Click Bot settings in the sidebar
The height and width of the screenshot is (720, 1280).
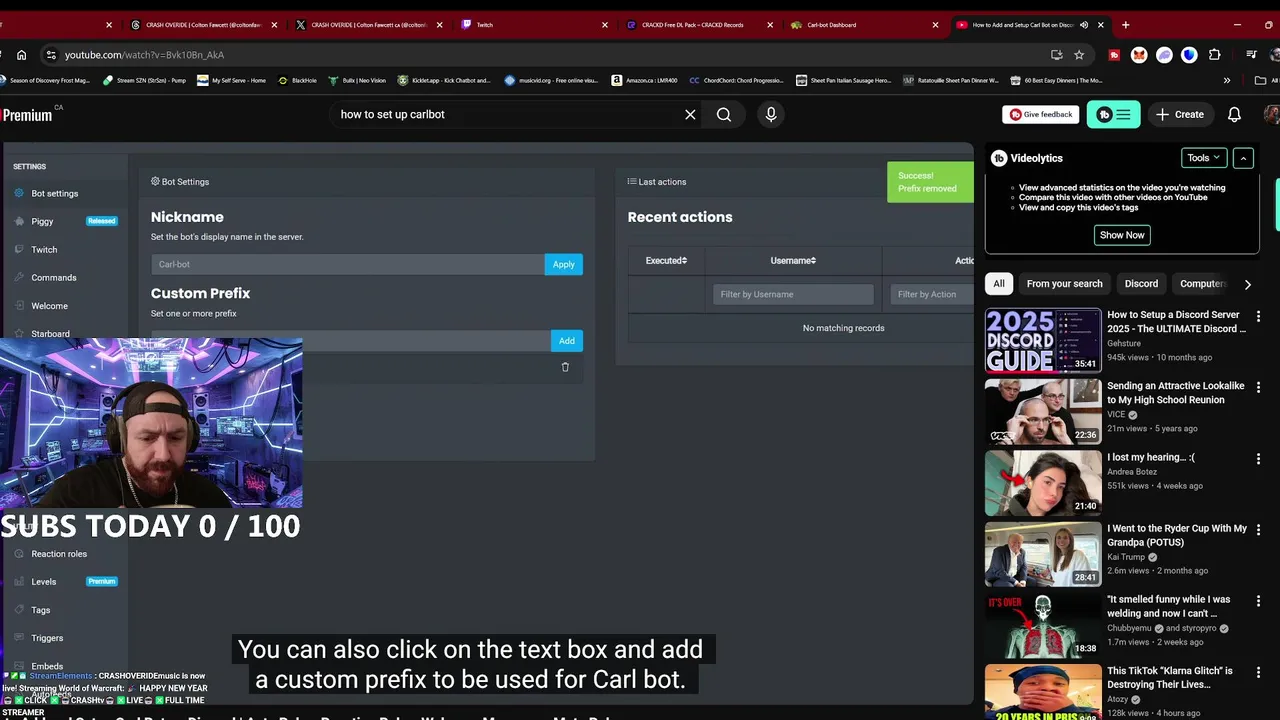click(x=54, y=194)
